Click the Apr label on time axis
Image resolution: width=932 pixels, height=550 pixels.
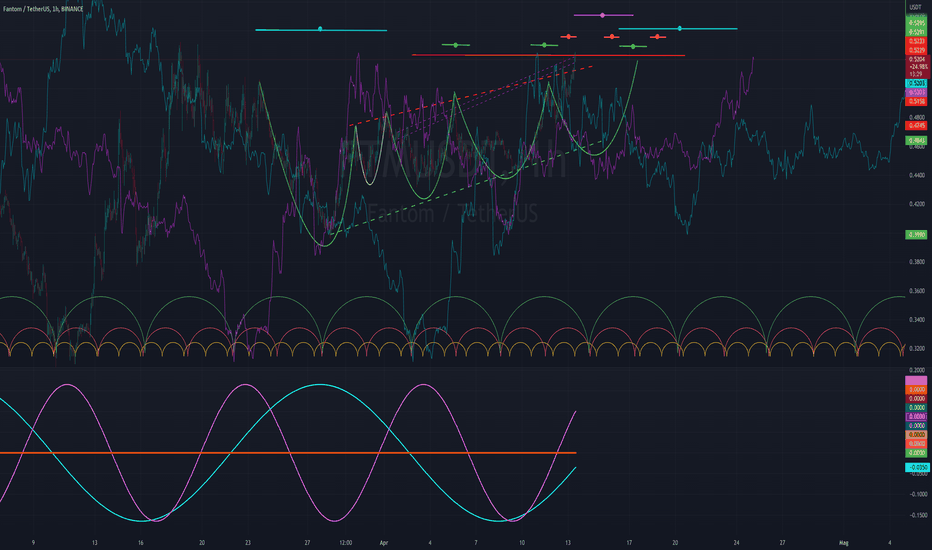pyautogui.click(x=384, y=543)
